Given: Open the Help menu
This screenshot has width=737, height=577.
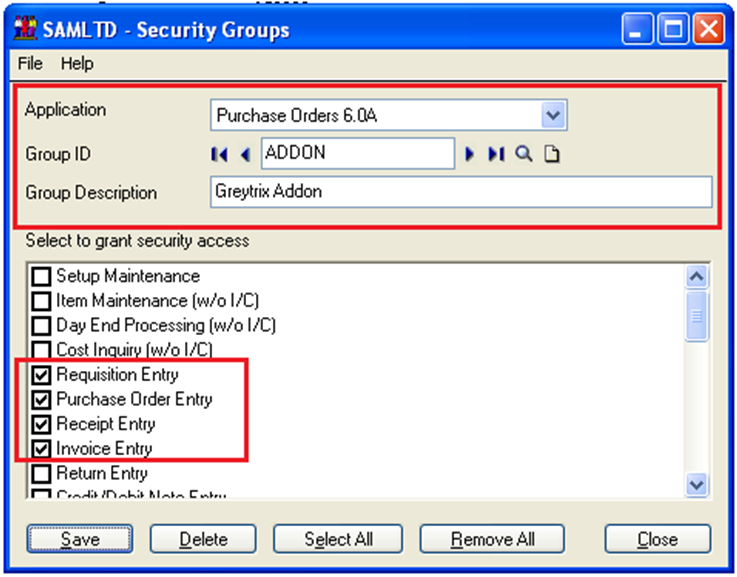Looking at the screenshot, I should pyautogui.click(x=77, y=63).
